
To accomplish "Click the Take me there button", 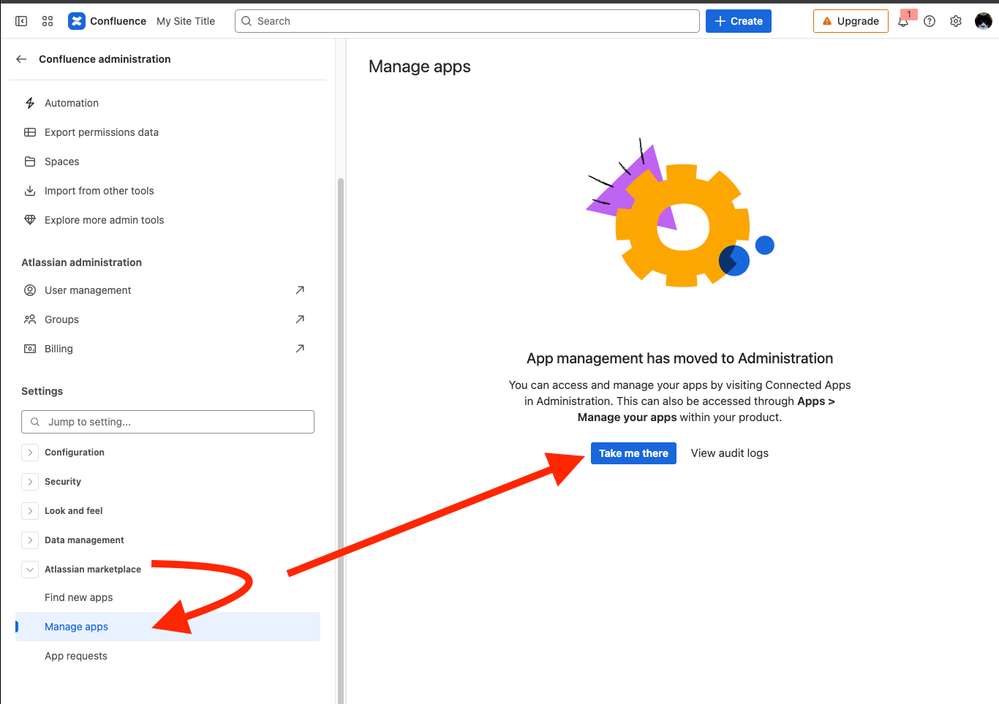I will coord(633,453).
